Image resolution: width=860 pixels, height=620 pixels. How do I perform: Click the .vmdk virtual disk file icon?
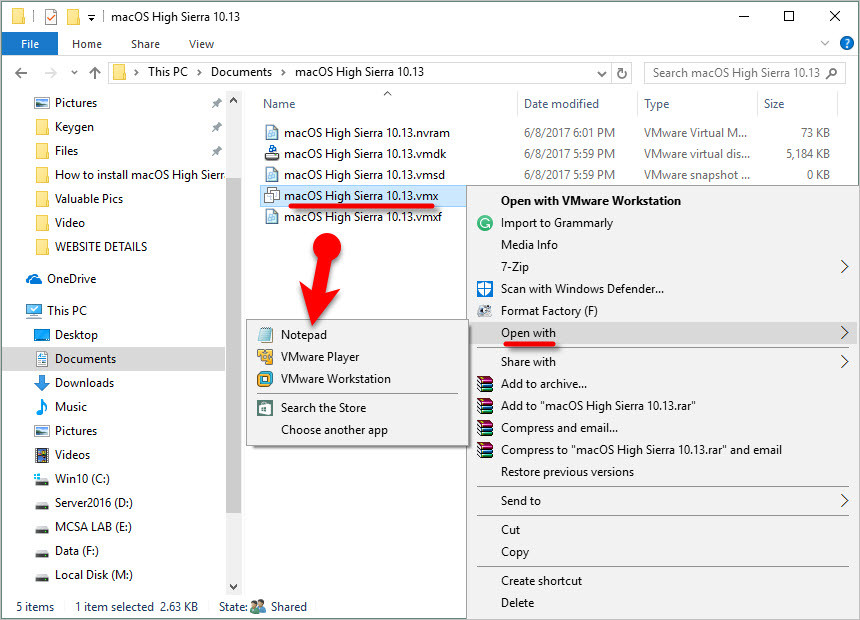pyautogui.click(x=271, y=153)
